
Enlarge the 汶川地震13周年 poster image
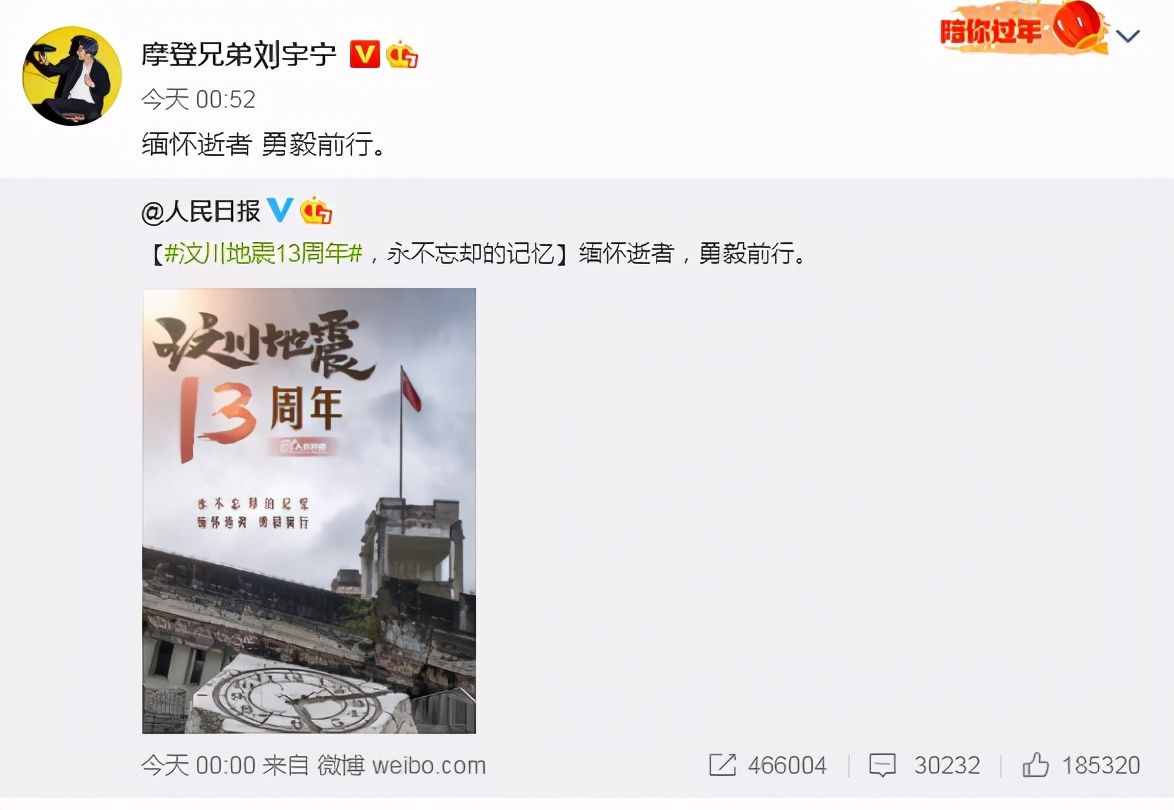309,511
